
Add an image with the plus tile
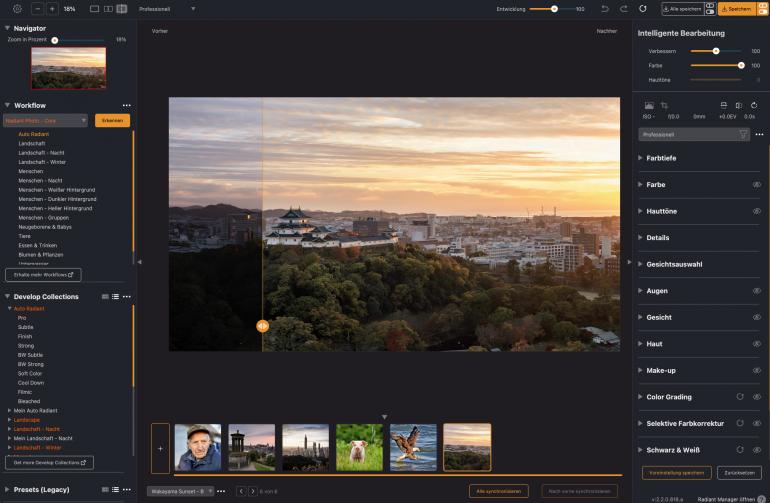pyautogui.click(x=160, y=447)
